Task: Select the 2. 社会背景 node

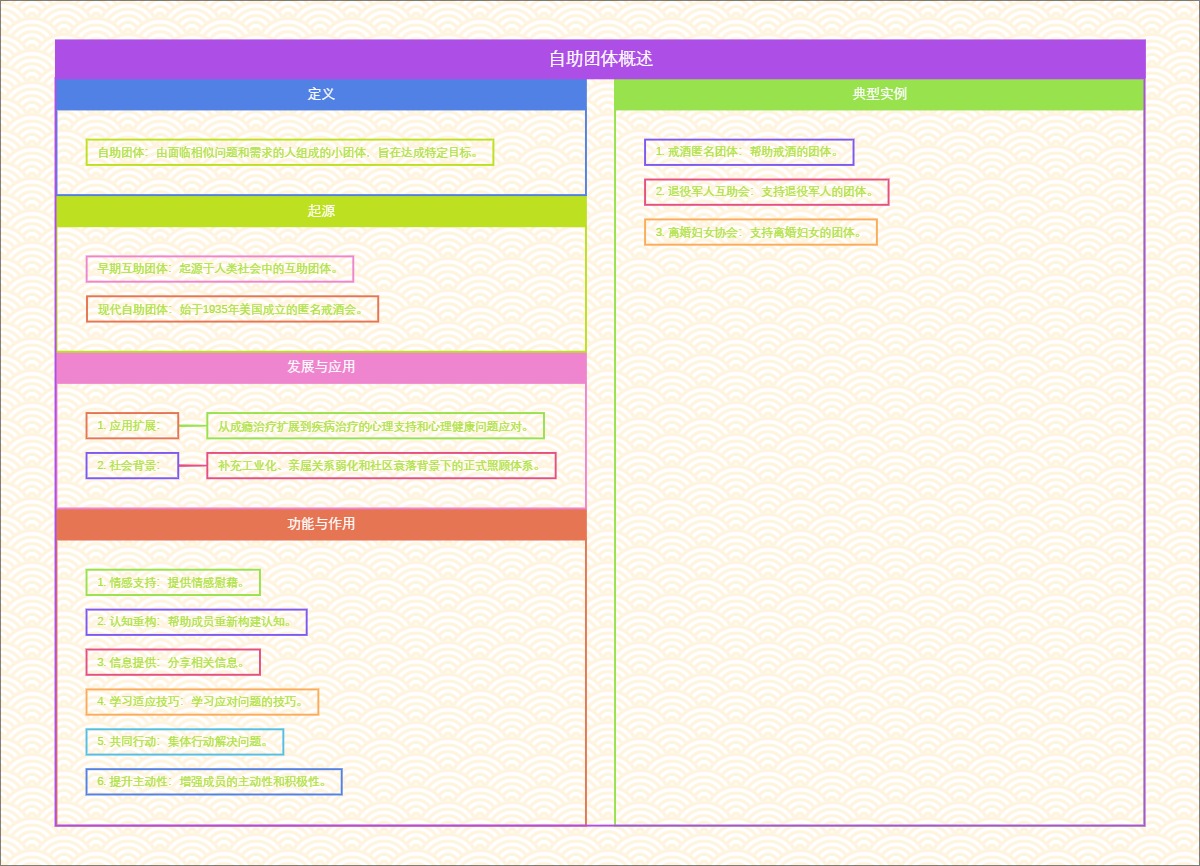Action: (x=132, y=466)
